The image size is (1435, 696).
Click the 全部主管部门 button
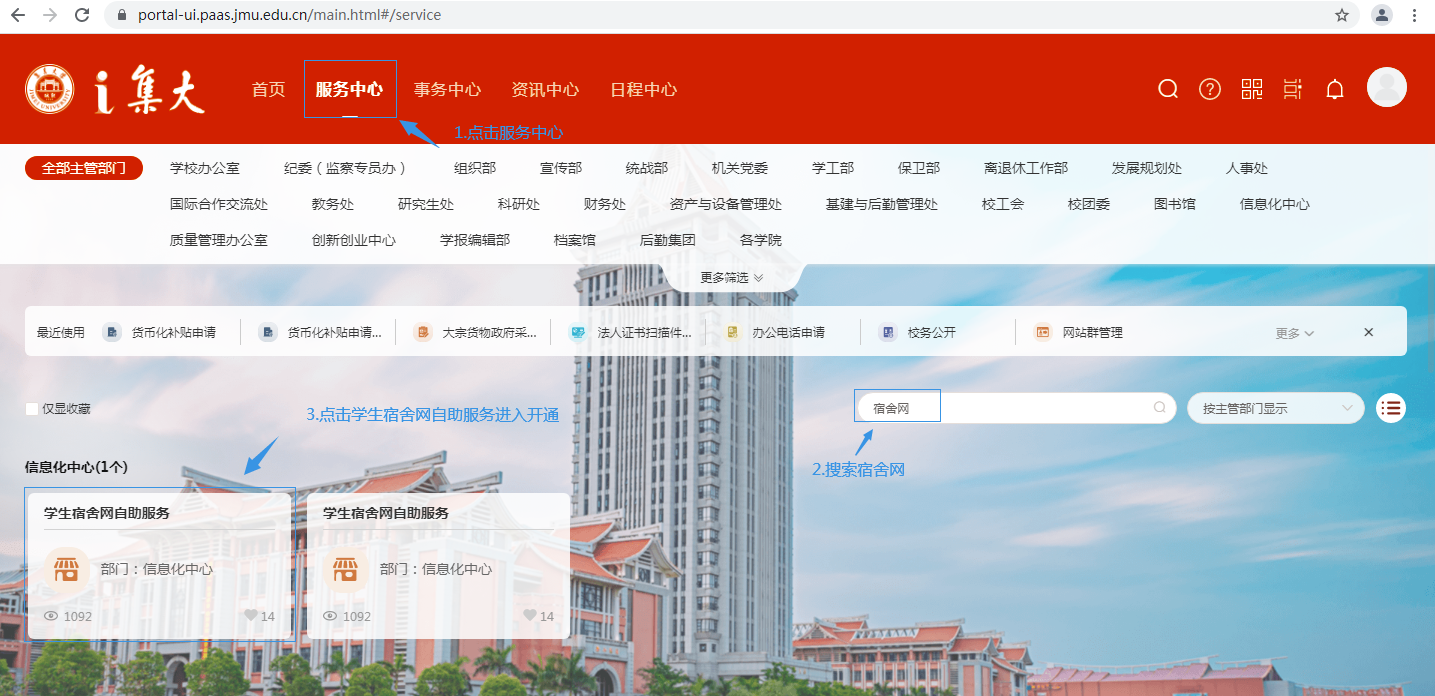click(x=84, y=168)
